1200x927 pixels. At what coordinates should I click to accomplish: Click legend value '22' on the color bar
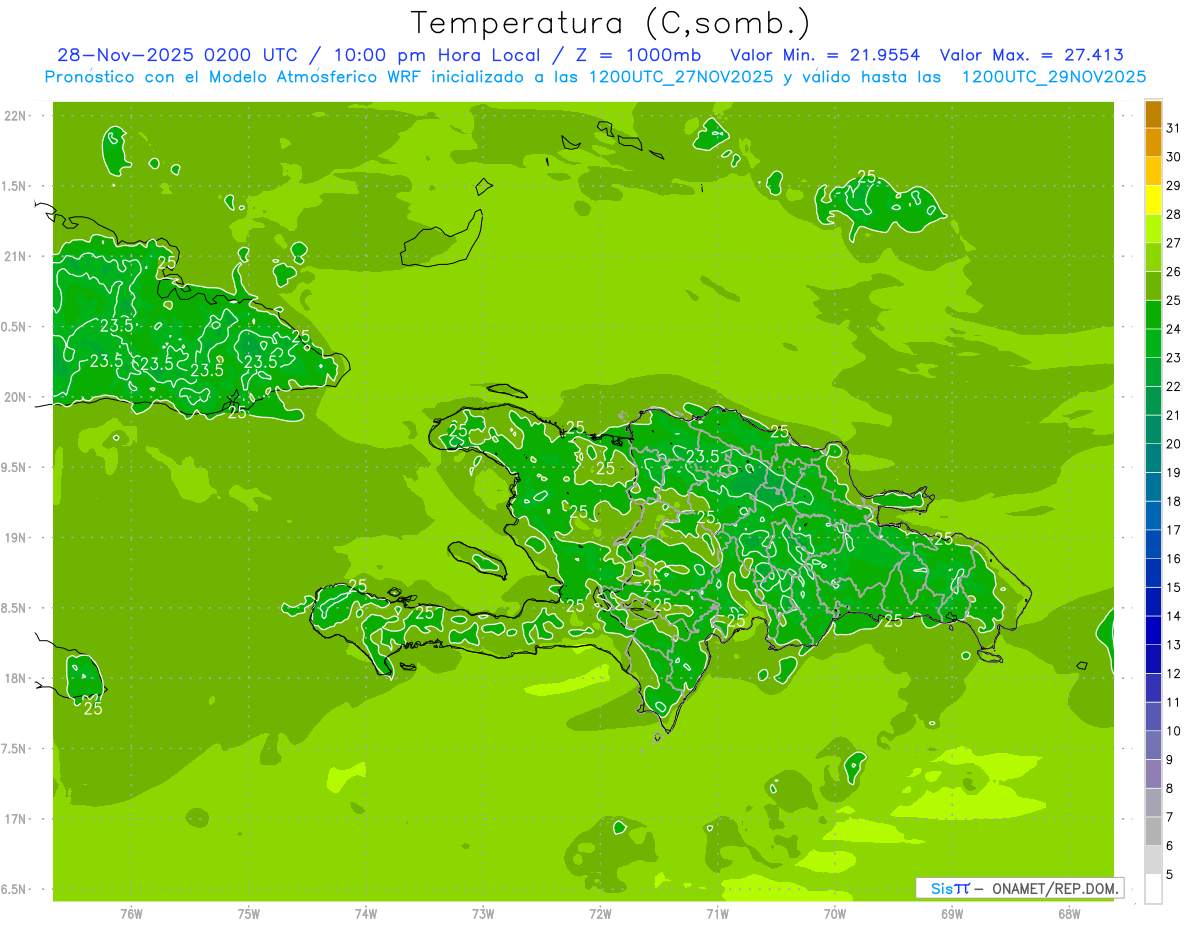click(x=1174, y=386)
